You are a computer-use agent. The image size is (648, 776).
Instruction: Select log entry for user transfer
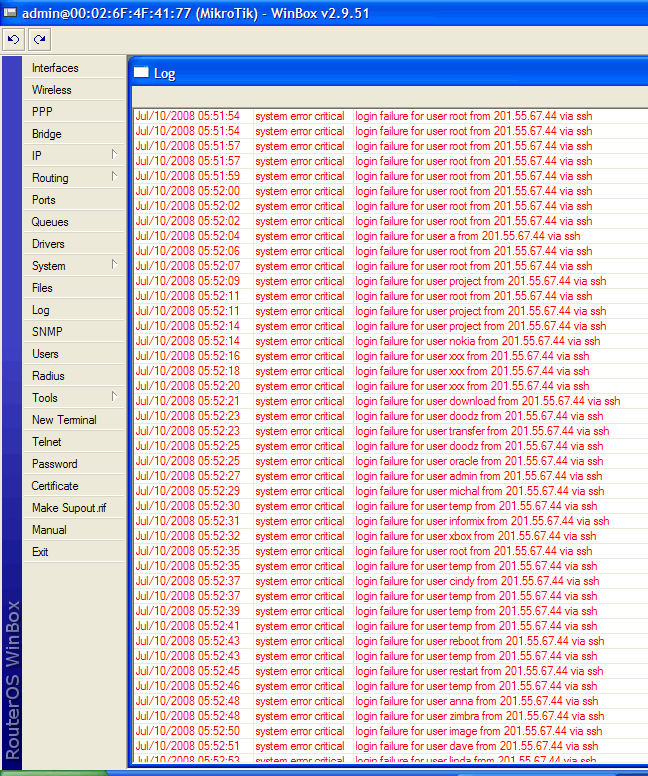[391, 431]
